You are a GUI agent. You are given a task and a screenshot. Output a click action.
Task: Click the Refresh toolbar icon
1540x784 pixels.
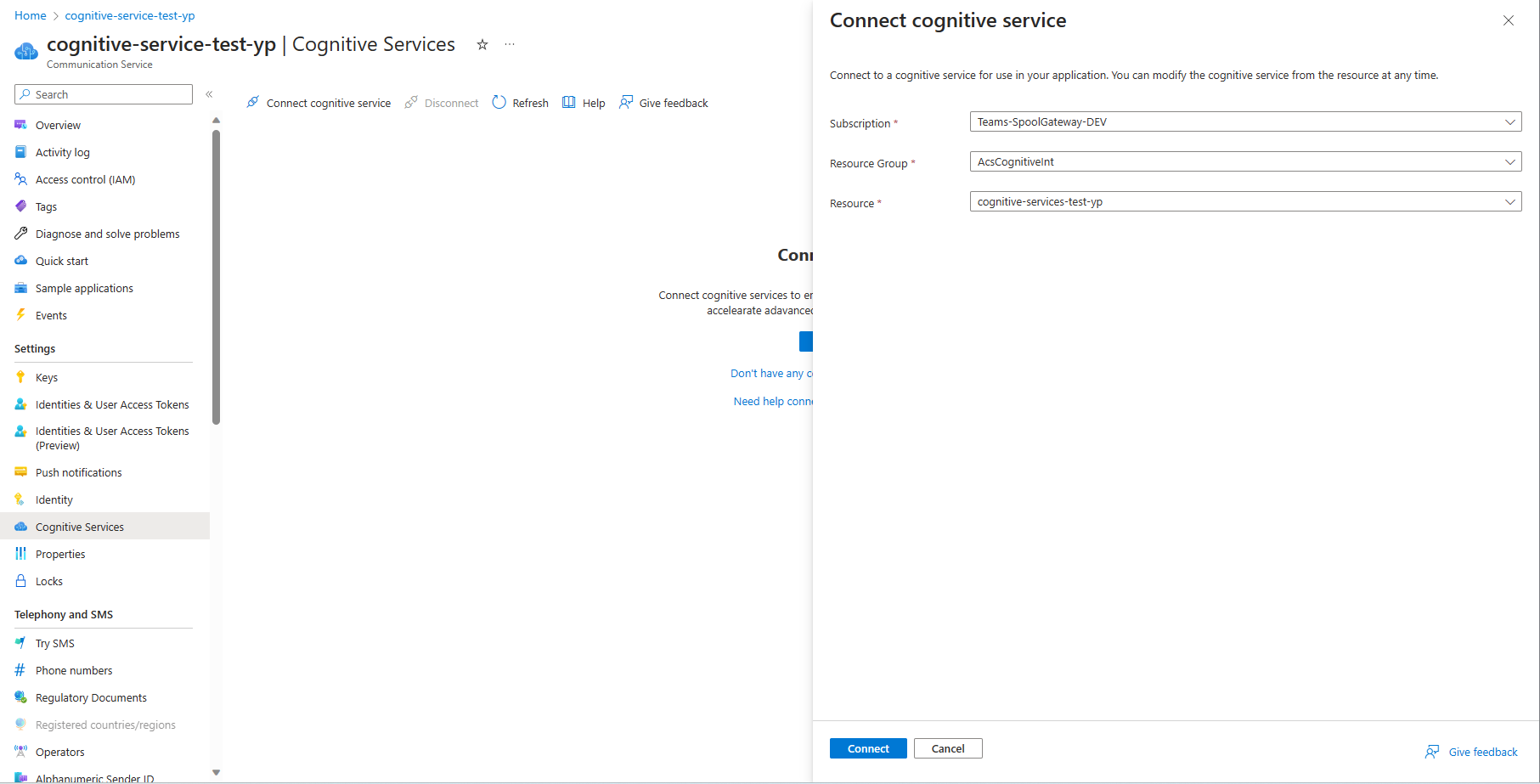(x=499, y=103)
